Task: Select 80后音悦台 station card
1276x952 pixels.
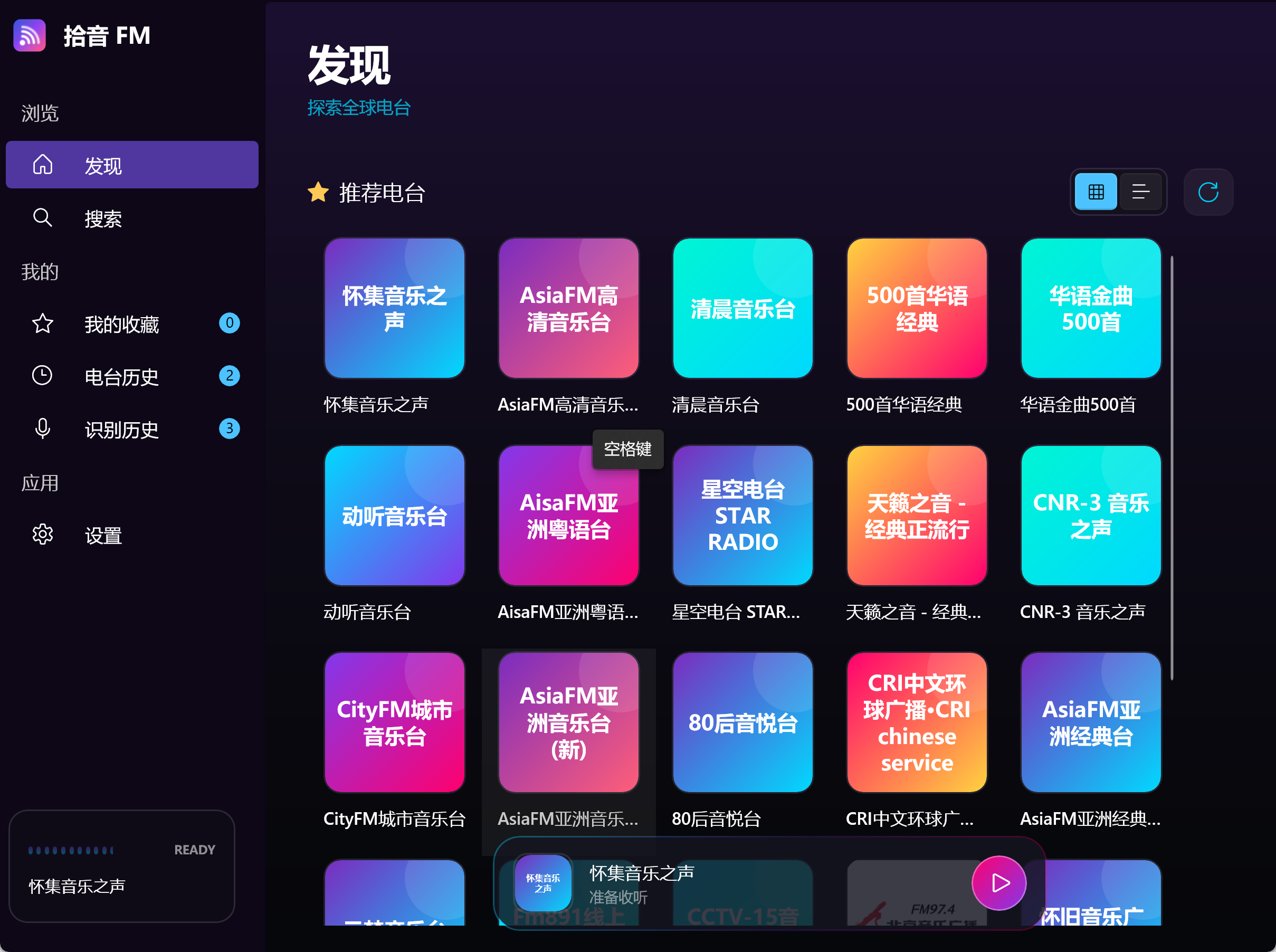Action: pos(743,722)
